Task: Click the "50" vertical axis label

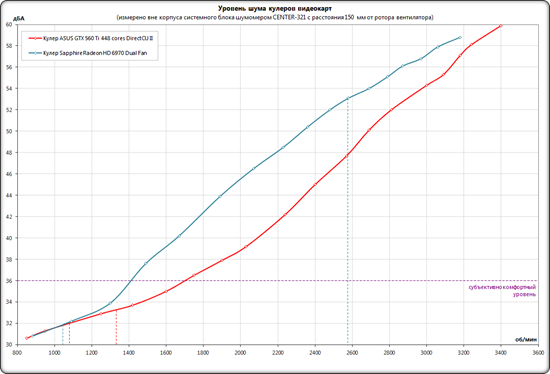Action: 9,131
